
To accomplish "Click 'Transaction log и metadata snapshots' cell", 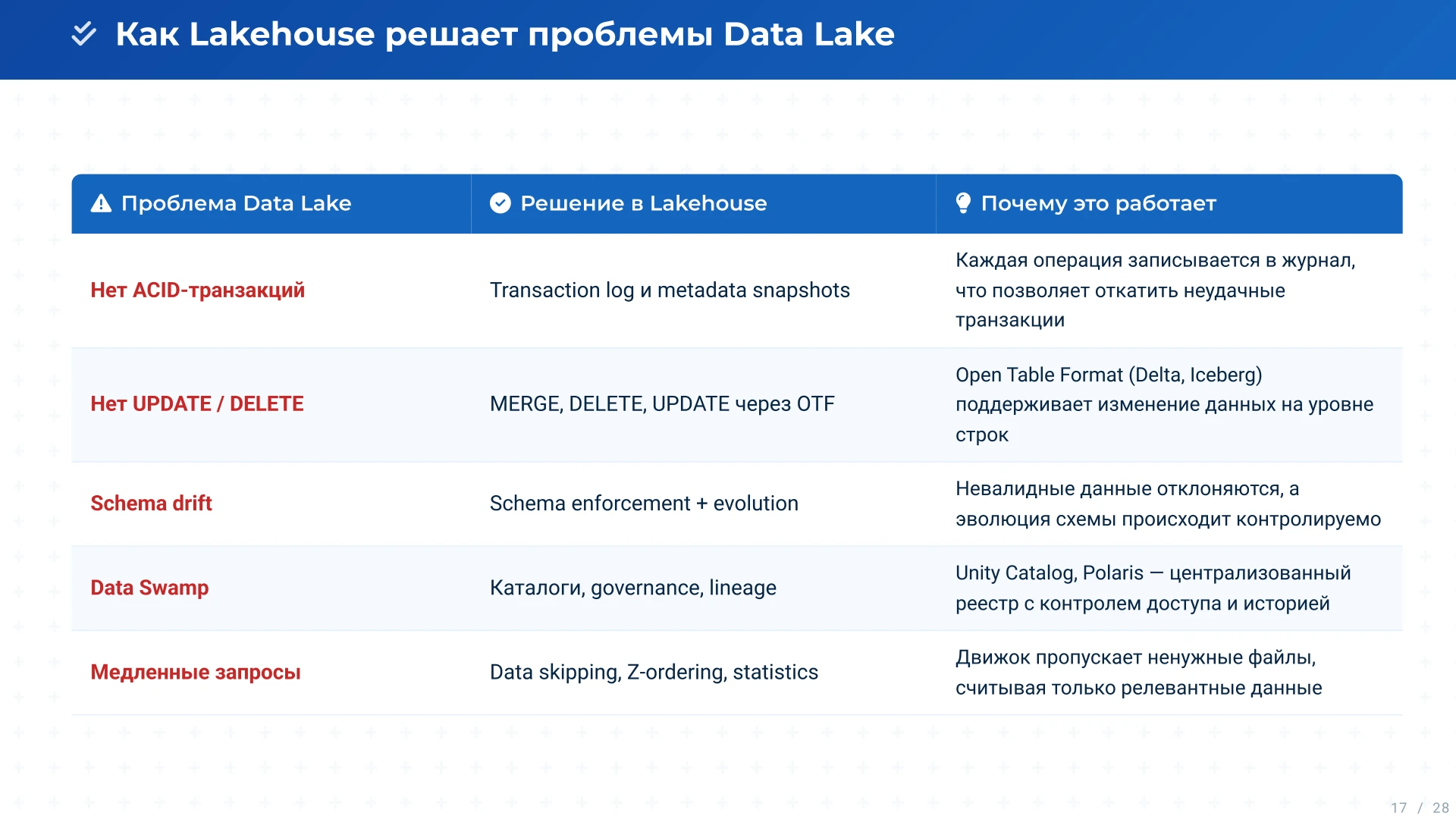I will 669,290.
